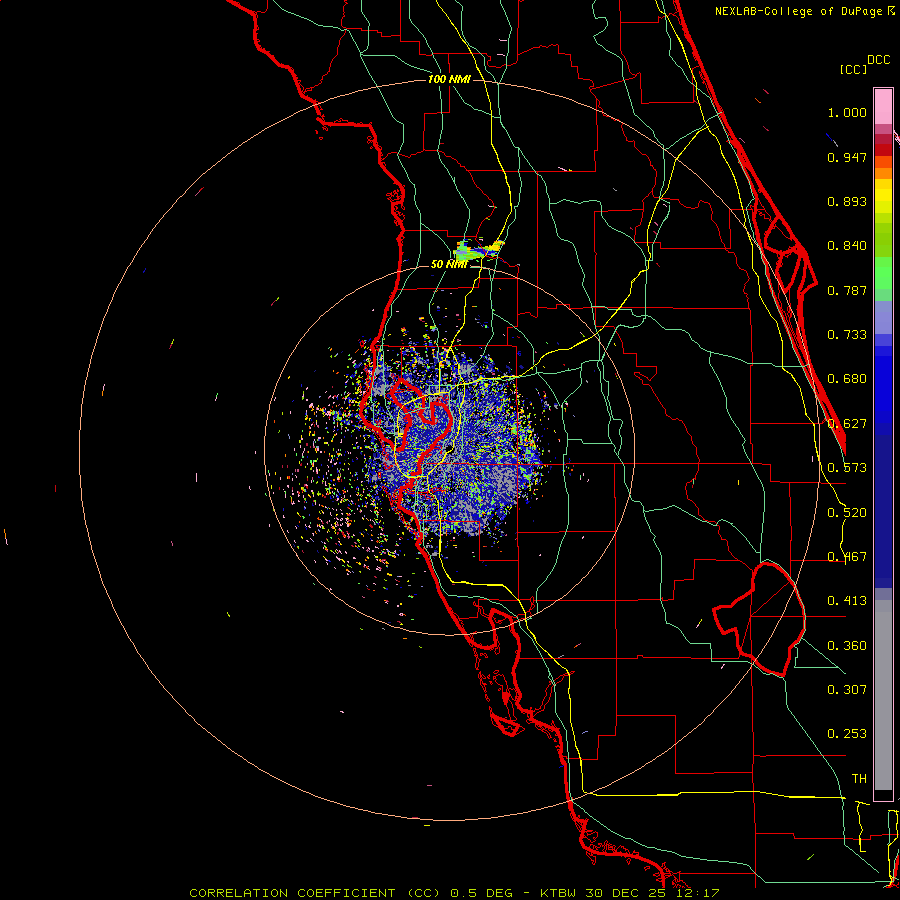Click the NEXLAB-College of DuPage label

[798, 11]
